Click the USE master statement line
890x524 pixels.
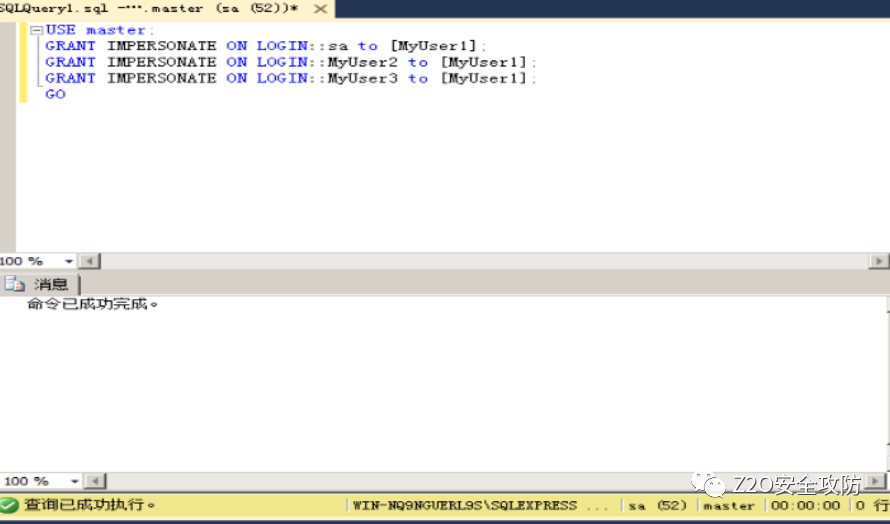[x=100, y=30]
